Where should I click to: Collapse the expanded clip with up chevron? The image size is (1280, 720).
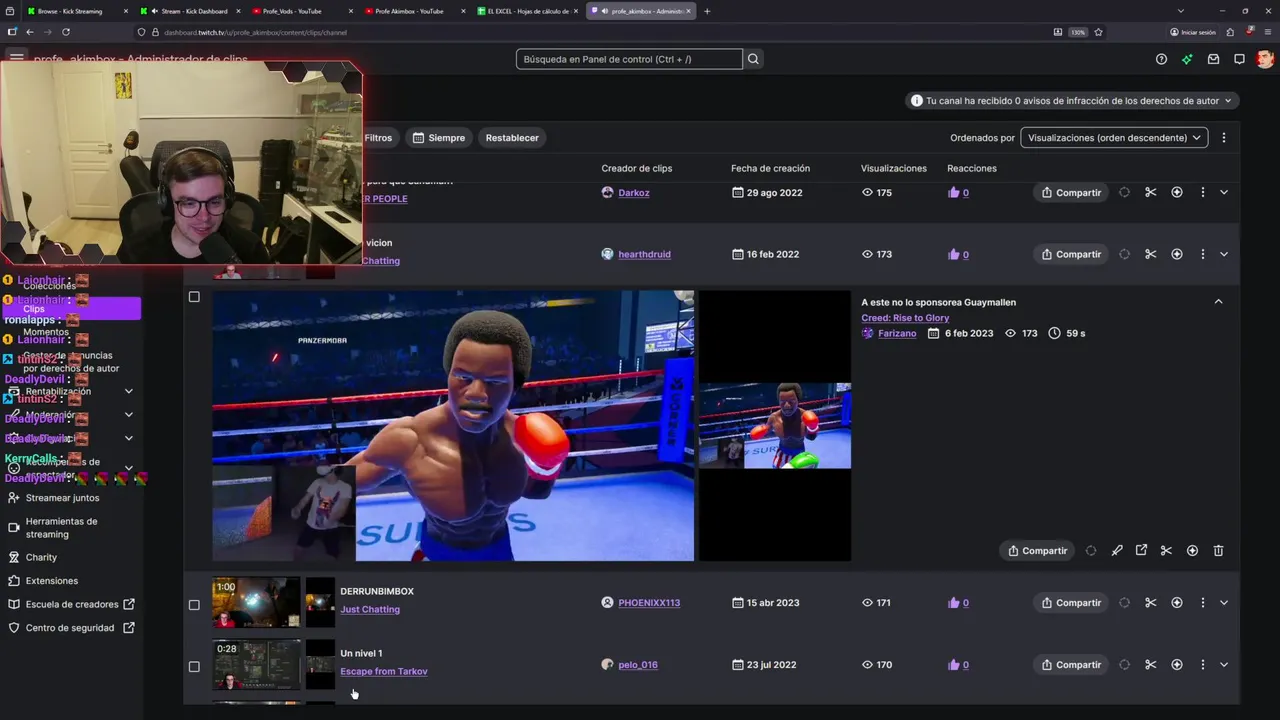tap(1218, 301)
